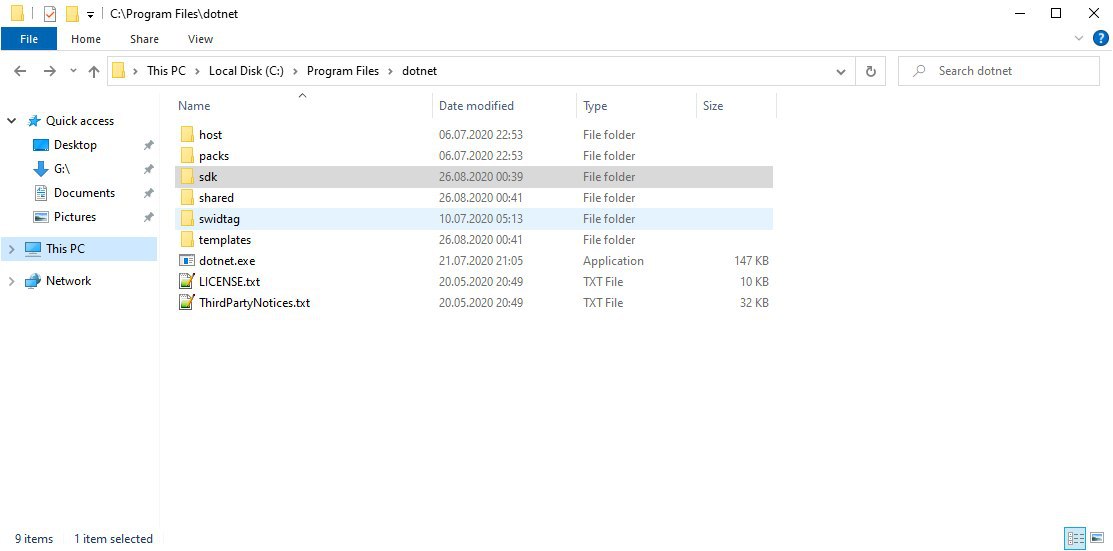Viewport: 1113px width, 551px height.
Task: Open the recent locations dropdown arrow
Action: 73,71
